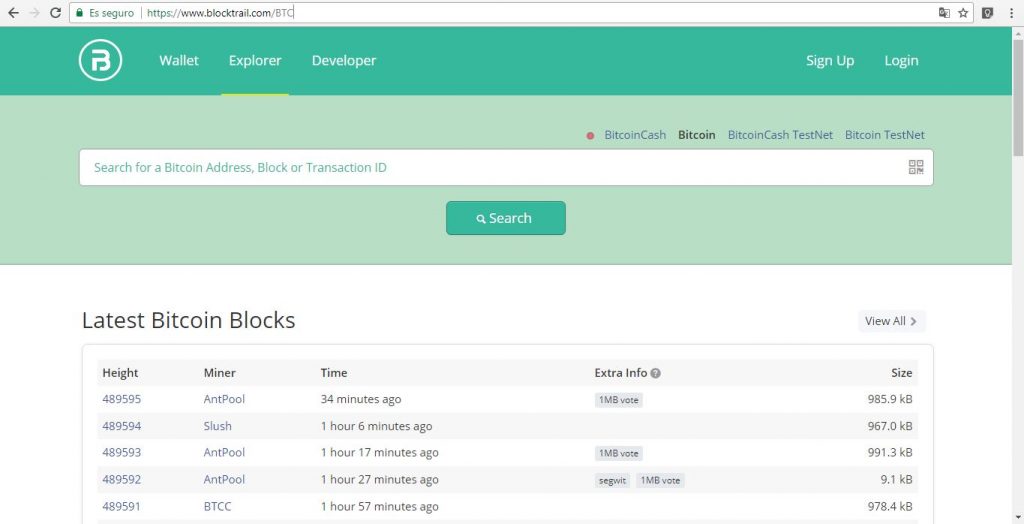Switch to BitcoinCash TestNet
The image size is (1024, 524).
[x=780, y=135]
